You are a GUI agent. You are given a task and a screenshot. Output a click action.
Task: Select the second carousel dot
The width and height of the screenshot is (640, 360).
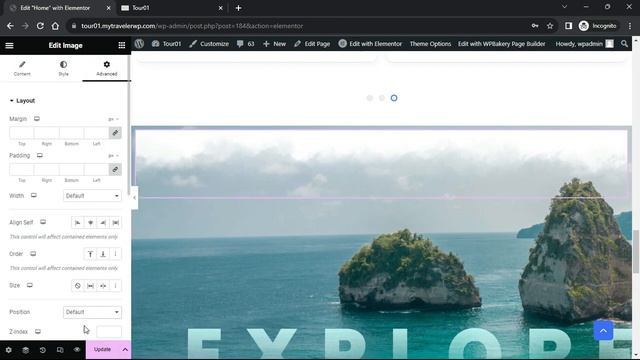coord(382,98)
